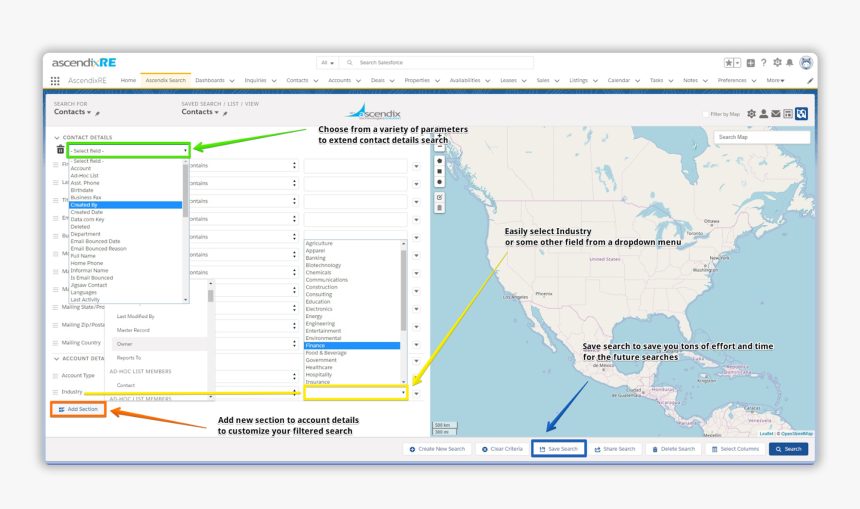
Task: Click the pin icon next to Saved Search Contacts
Action: tap(225, 114)
